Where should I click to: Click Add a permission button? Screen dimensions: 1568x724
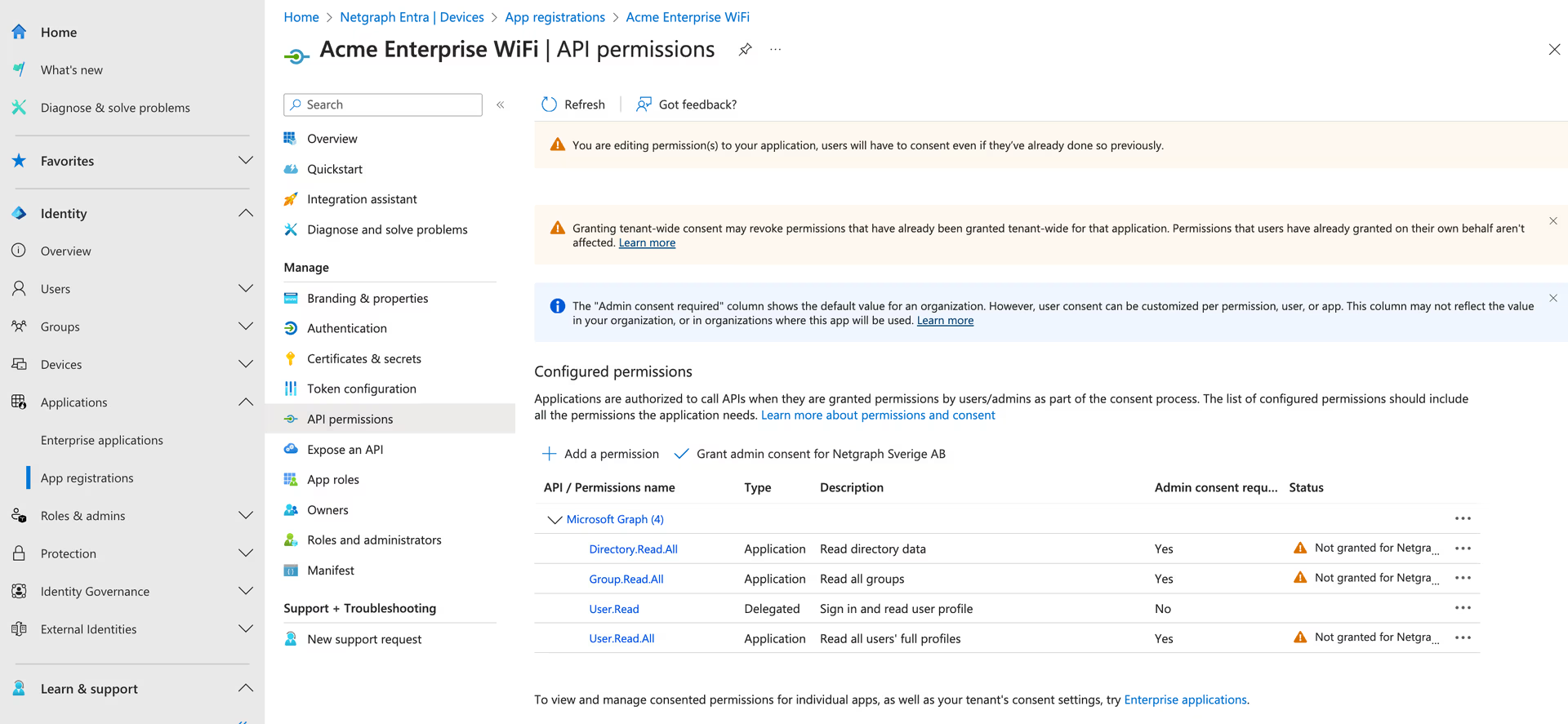click(x=600, y=454)
